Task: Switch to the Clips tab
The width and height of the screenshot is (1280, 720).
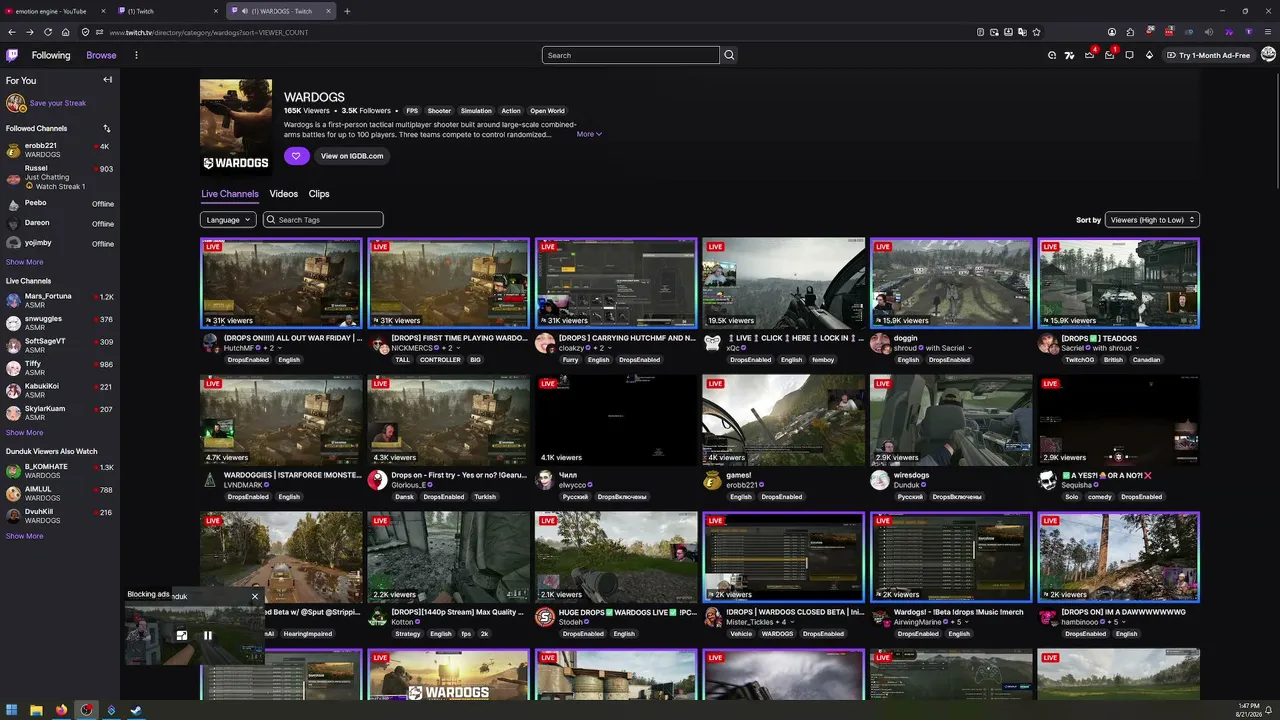Action: [319, 194]
